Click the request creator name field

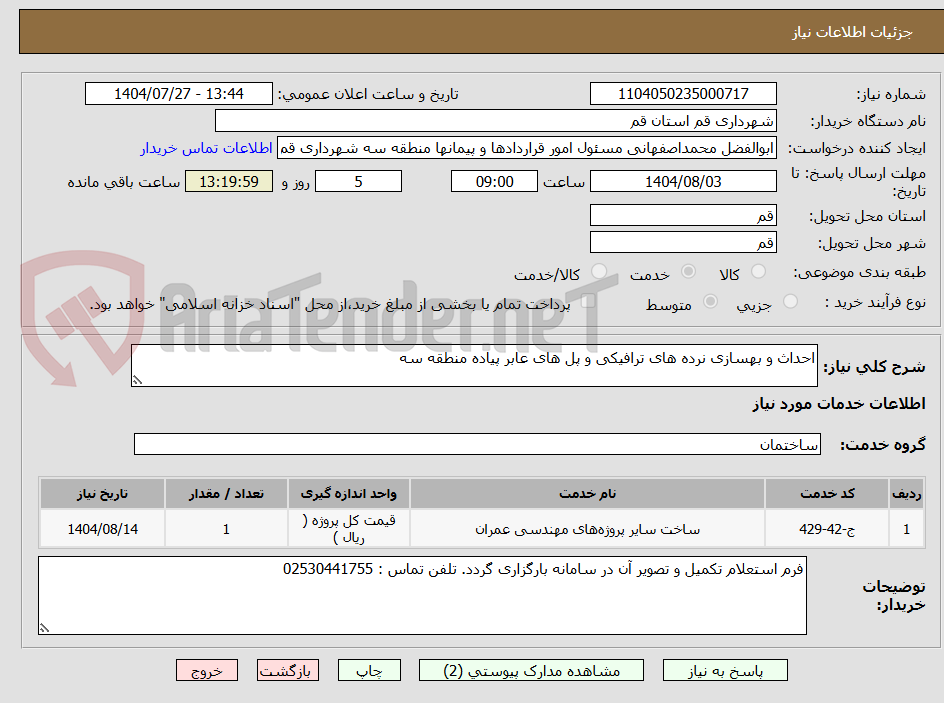coord(527,148)
